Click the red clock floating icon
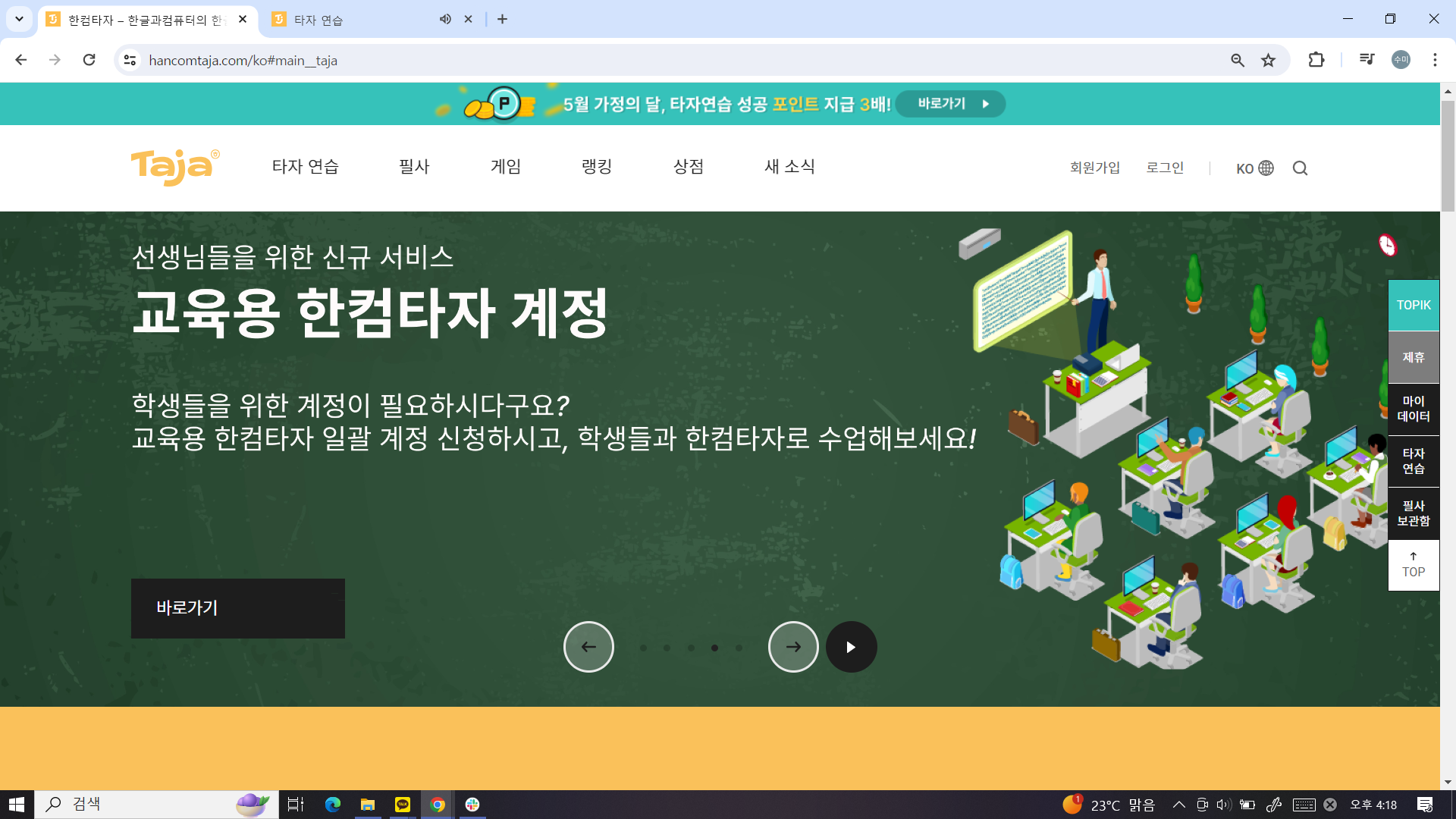The width and height of the screenshot is (1456, 819). (1387, 245)
